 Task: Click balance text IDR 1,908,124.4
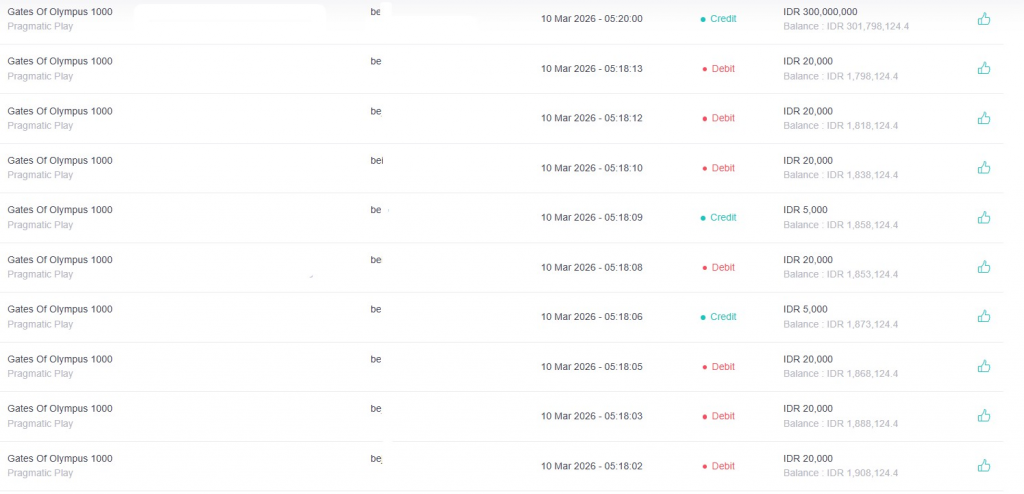pos(840,473)
